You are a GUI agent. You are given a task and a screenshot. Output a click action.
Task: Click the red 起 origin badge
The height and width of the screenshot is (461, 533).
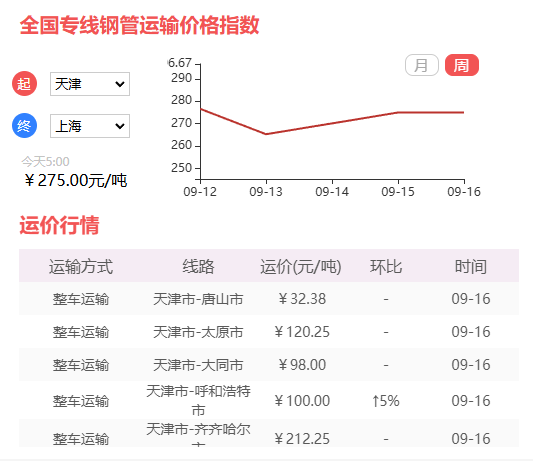click(x=24, y=84)
